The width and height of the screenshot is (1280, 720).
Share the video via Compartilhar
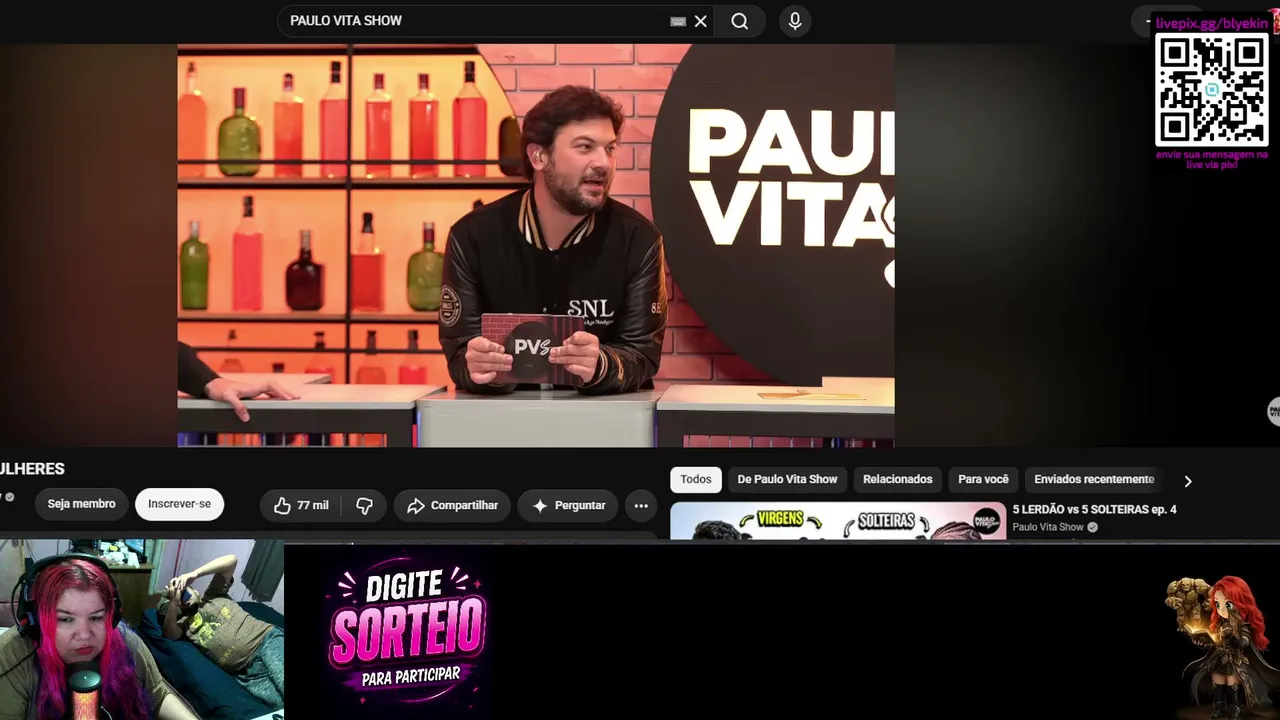pos(452,506)
